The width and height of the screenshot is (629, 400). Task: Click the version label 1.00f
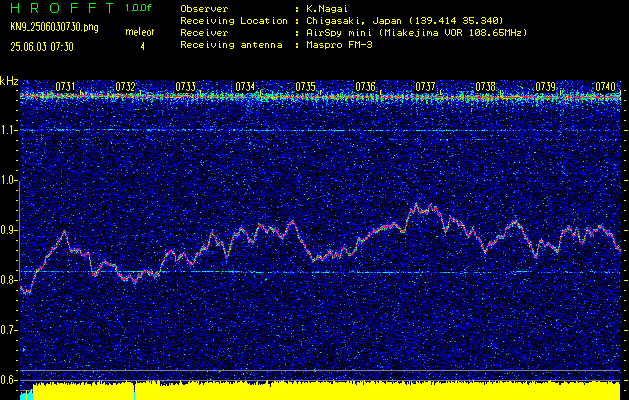[x=138, y=8]
